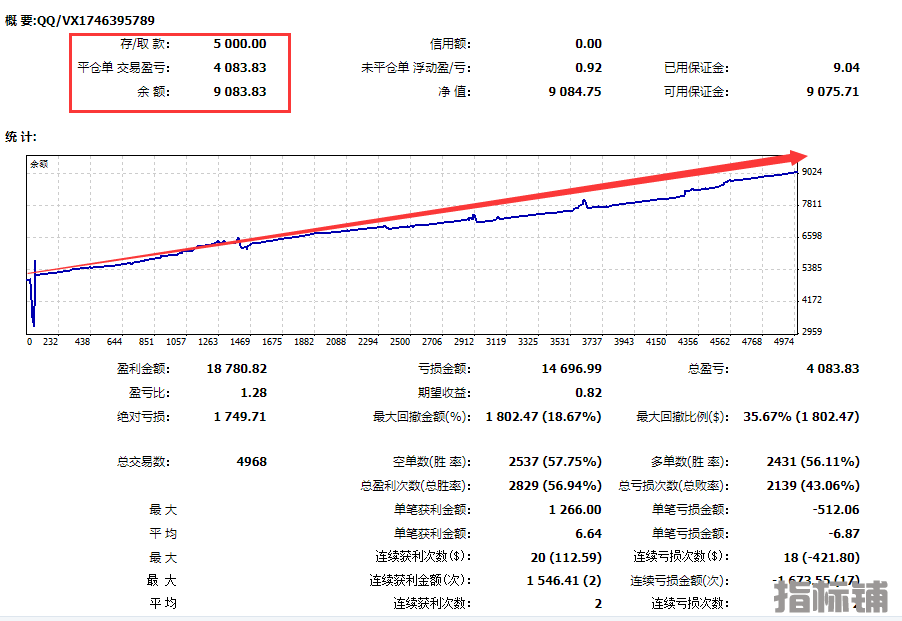Click the 概要 QQ/VX1746395789 header text
This screenshot has width=902, height=621.
click(x=80, y=20)
